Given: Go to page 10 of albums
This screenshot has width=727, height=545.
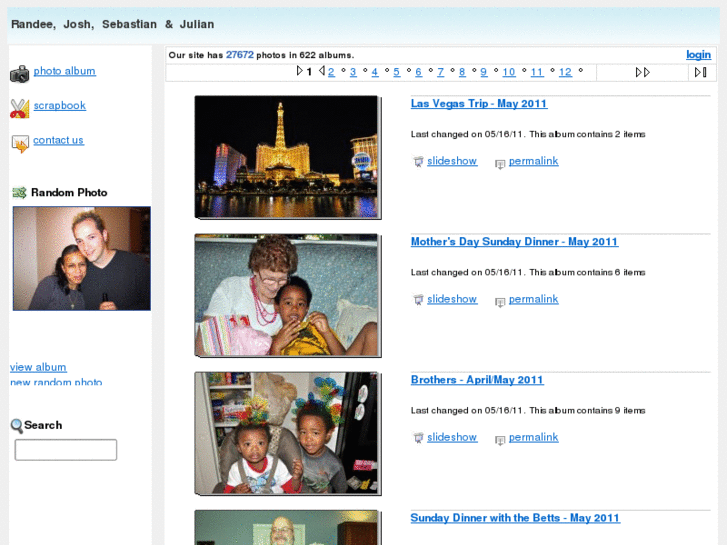Looking at the screenshot, I should coord(509,72).
